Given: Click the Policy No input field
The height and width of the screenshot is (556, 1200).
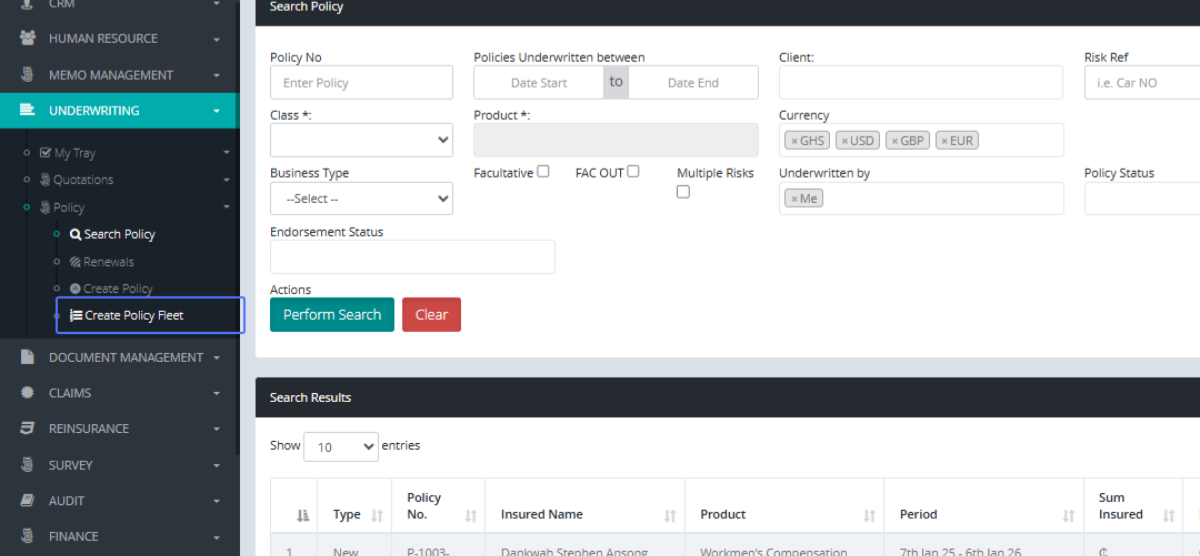Looking at the screenshot, I should [361, 83].
